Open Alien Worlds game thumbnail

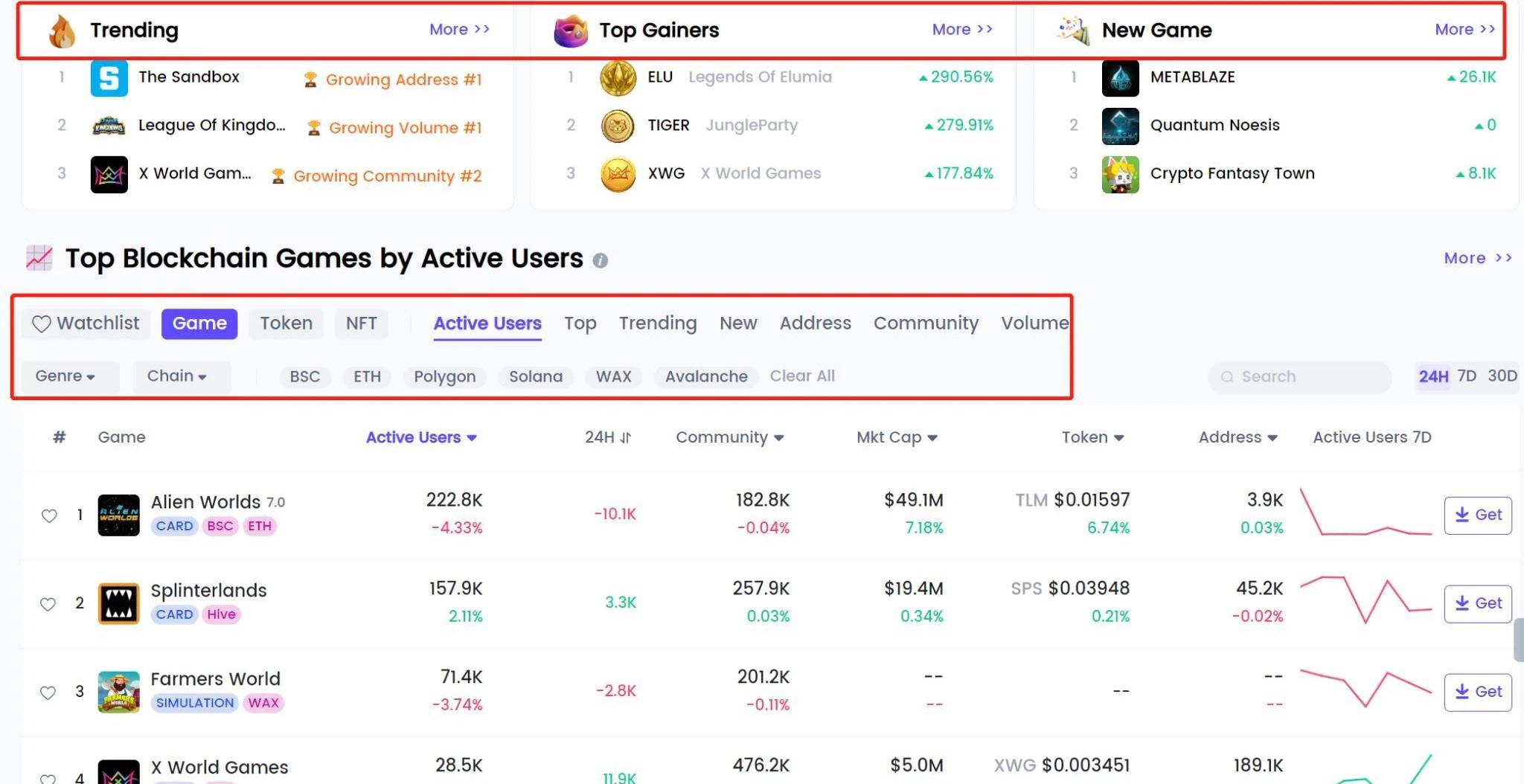click(118, 515)
